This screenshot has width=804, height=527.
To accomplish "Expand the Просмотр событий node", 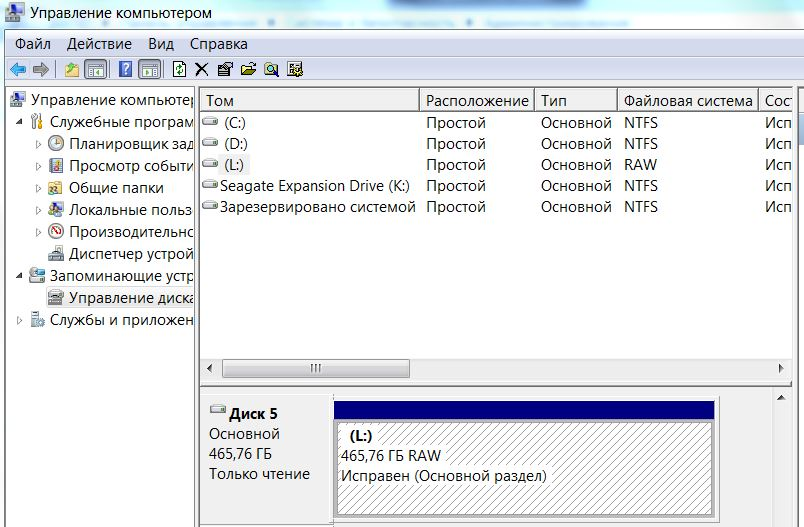I will pos(38,166).
